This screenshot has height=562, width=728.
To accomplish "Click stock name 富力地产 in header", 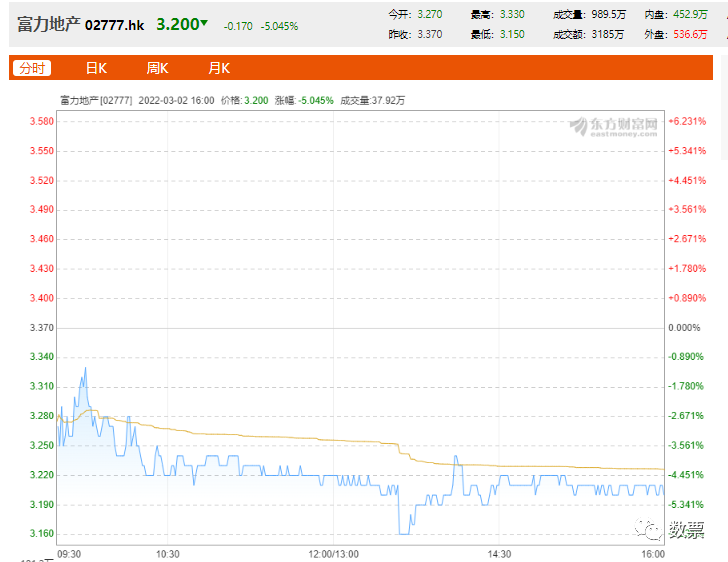I will click(48, 24).
